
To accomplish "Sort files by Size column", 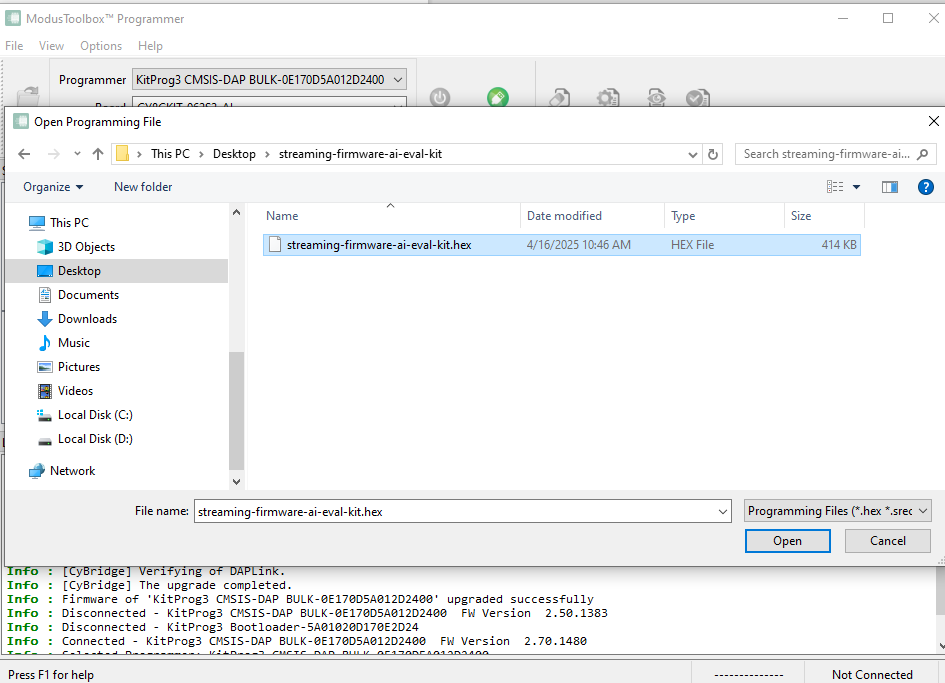I will pos(824,216).
